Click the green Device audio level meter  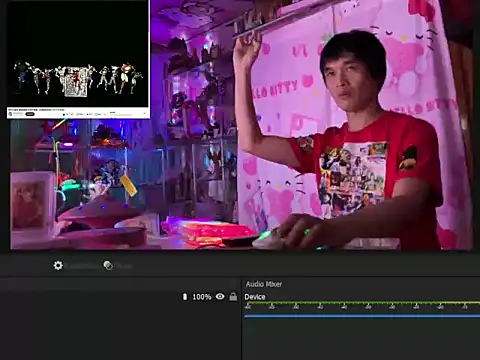click(x=362, y=303)
